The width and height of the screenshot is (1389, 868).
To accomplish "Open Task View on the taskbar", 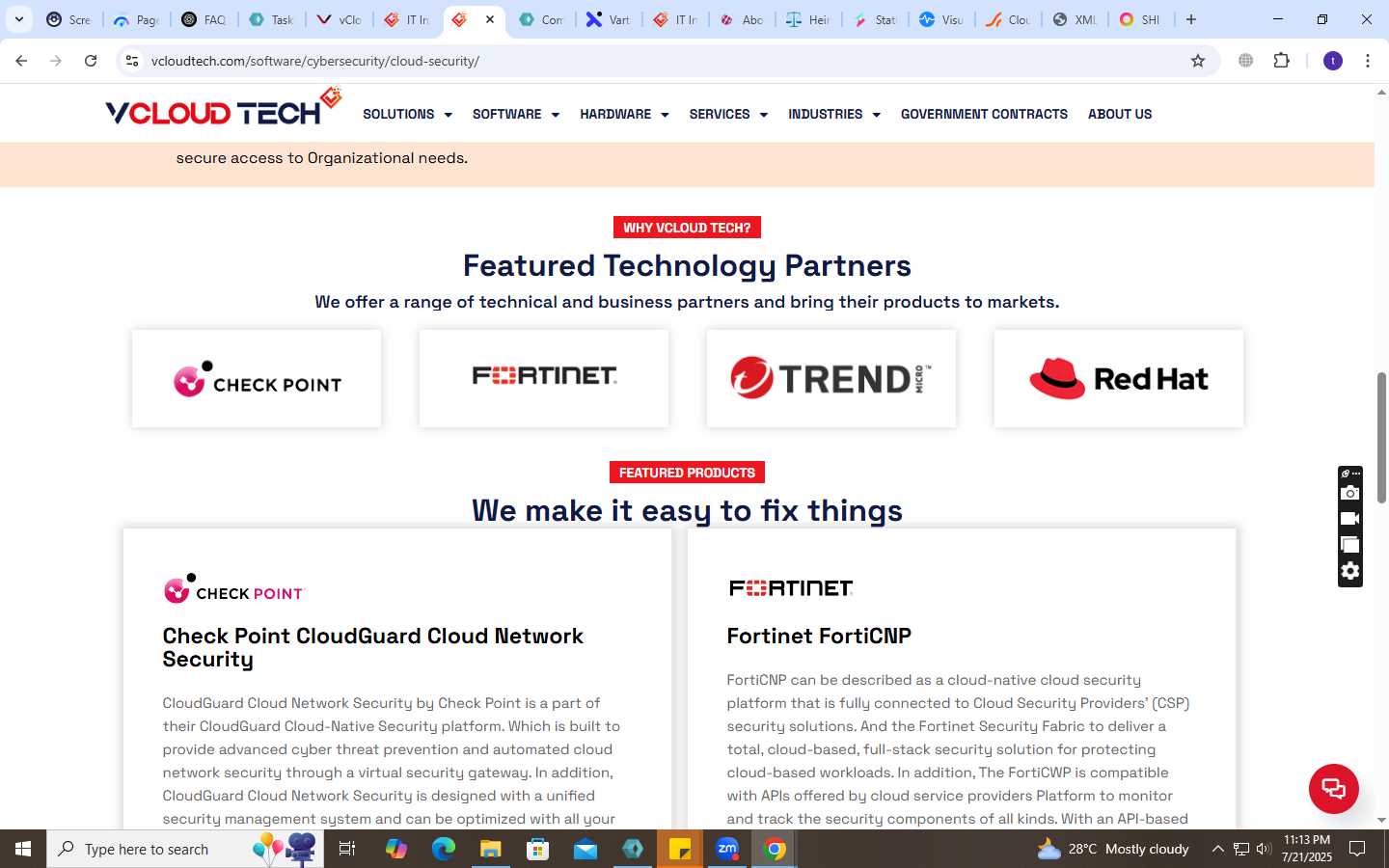I will pyautogui.click(x=347, y=849).
